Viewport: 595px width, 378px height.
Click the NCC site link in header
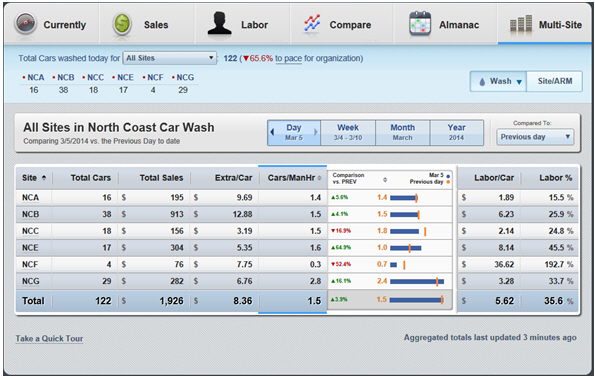click(95, 77)
